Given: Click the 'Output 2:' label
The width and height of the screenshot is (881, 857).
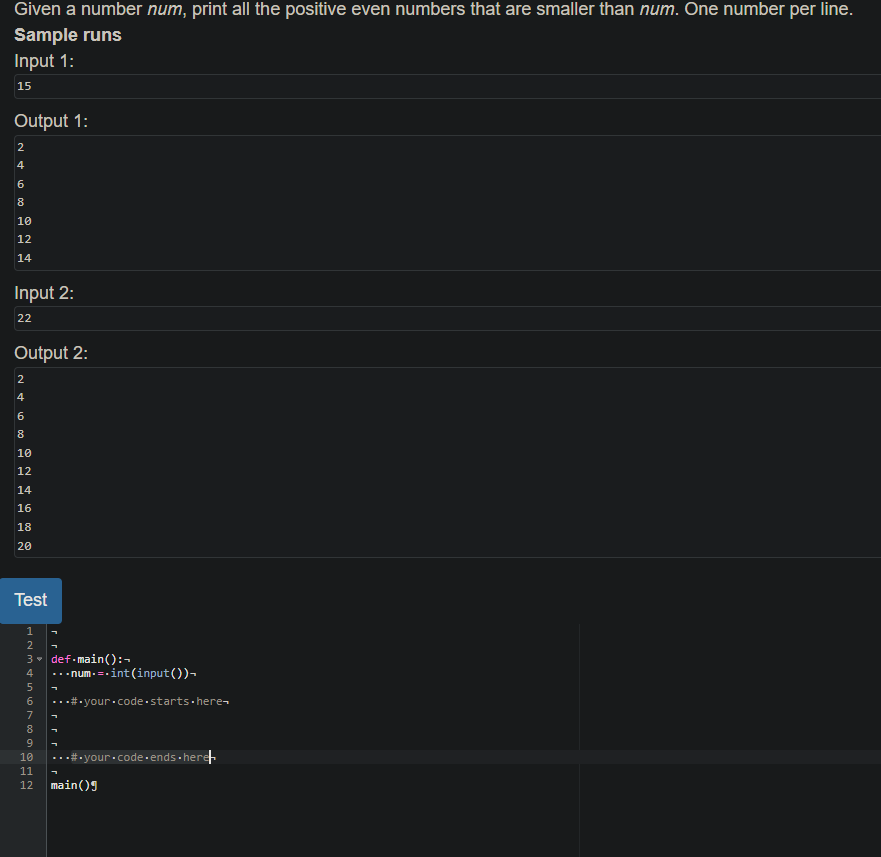Looking at the screenshot, I should tap(51, 353).
